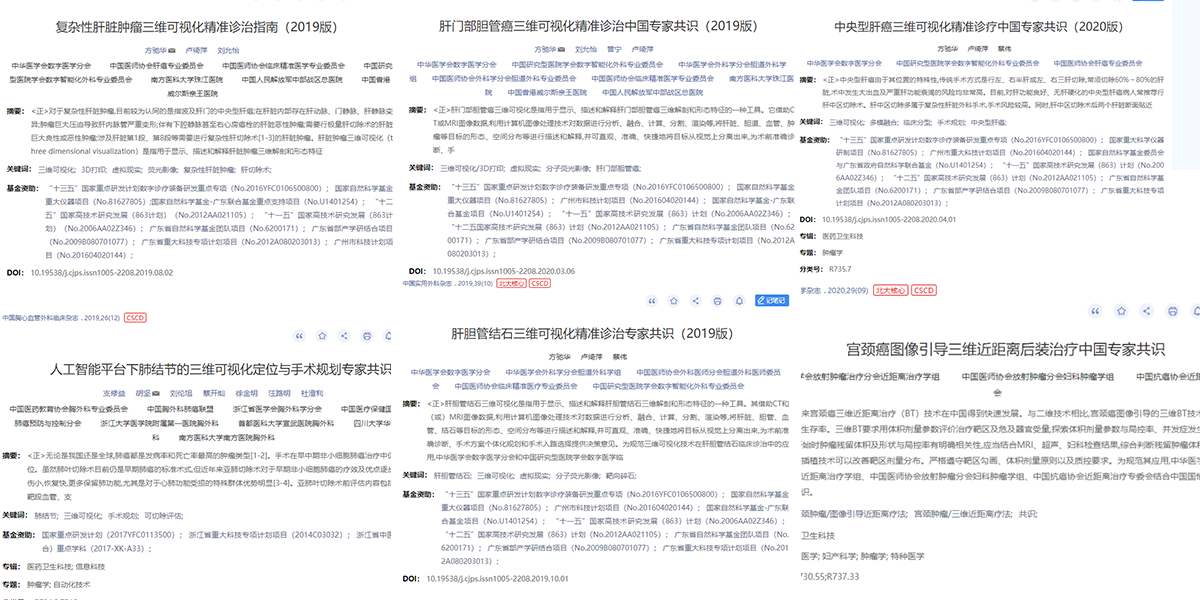This screenshot has height=600, width=1200.
Task: Share using the icon above 肝胆管结石 title
Action: [697, 300]
